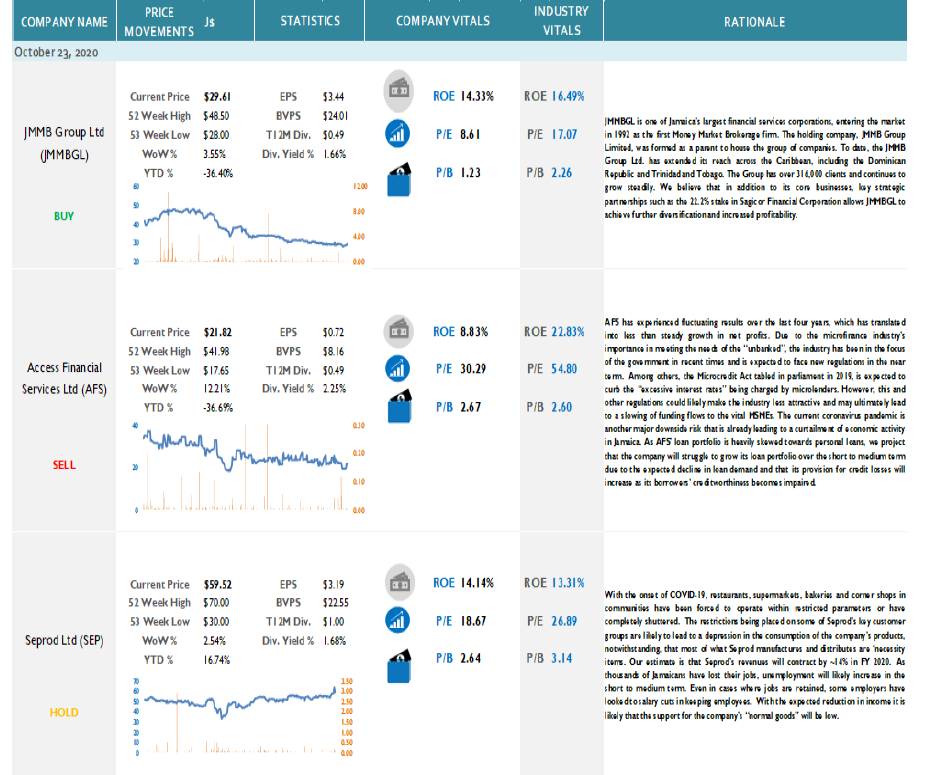Click the COMPANY VITALS column header
The width and height of the screenshot is (932, 775).
(x=443, y=21)
